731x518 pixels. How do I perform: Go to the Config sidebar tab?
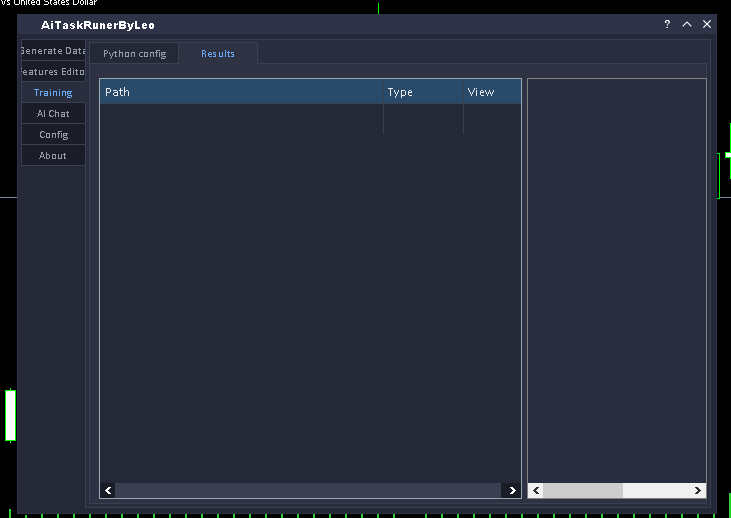coord(53,135)
